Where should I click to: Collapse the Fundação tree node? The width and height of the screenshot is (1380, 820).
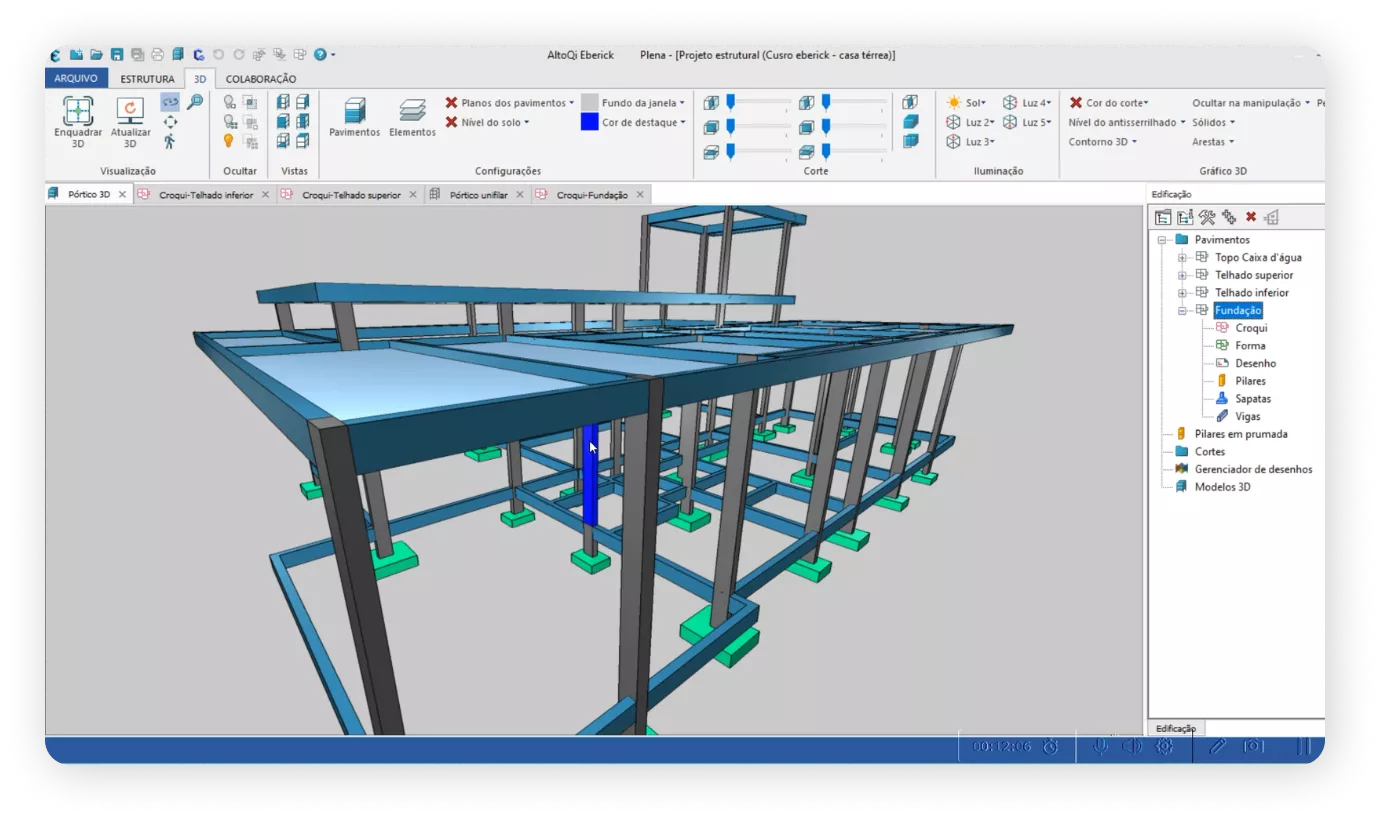[x=1182, y=311]
